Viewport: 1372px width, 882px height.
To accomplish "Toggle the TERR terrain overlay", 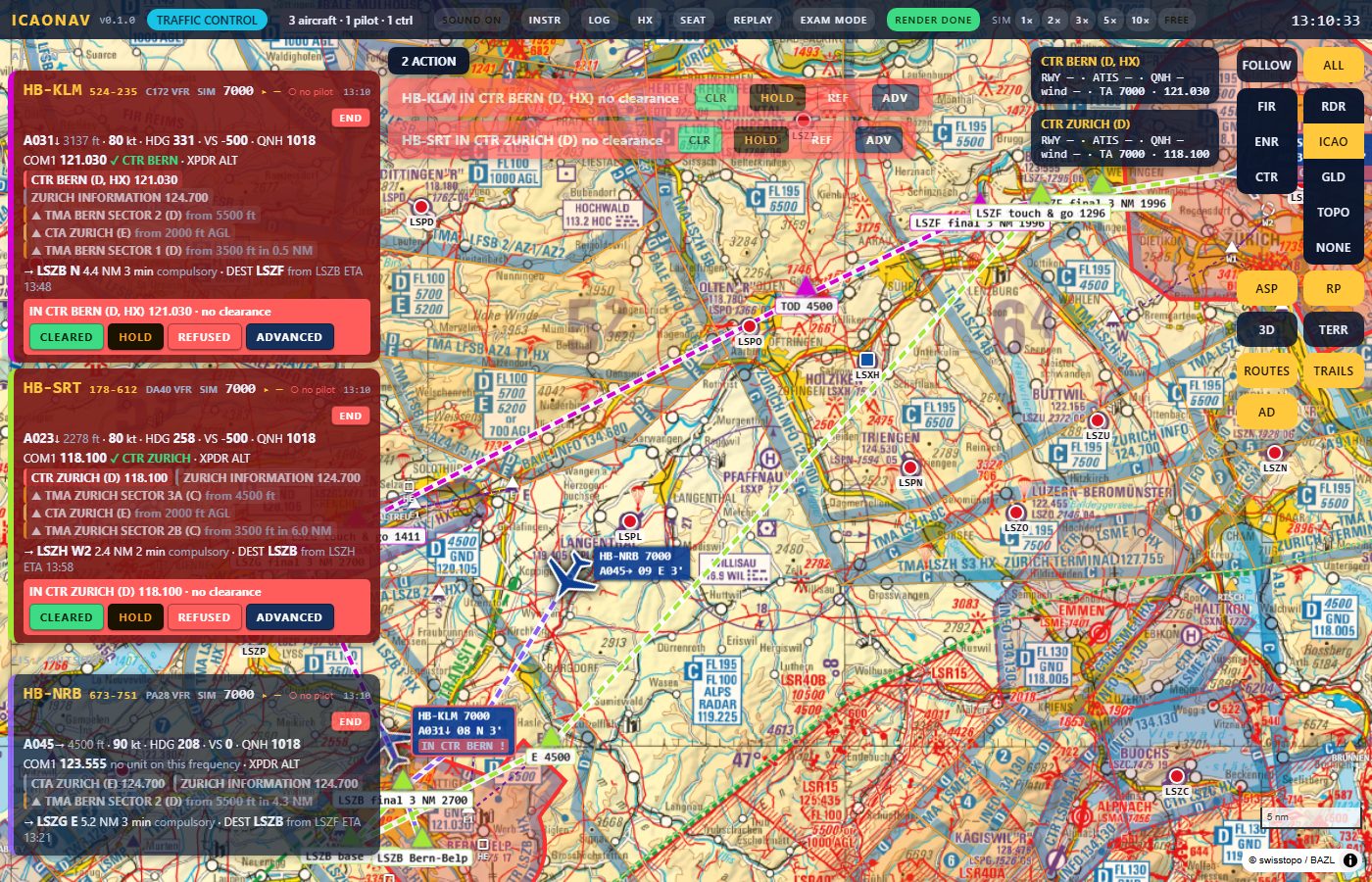I will click(1333, 330).
